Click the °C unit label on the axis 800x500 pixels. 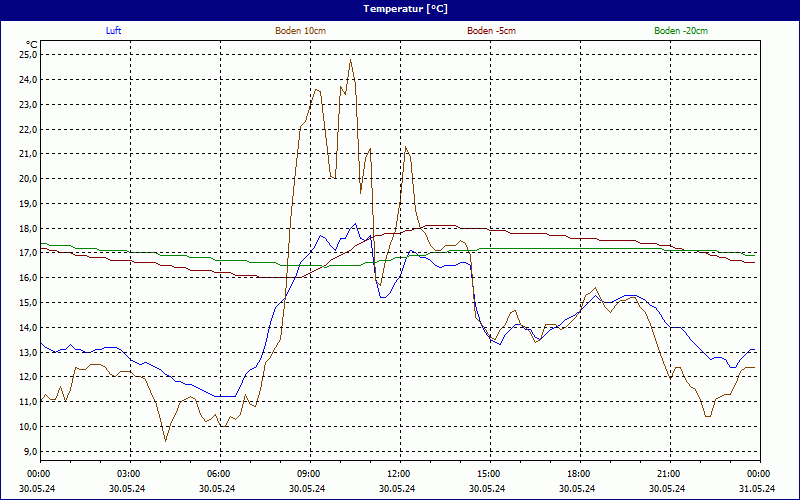31,44
